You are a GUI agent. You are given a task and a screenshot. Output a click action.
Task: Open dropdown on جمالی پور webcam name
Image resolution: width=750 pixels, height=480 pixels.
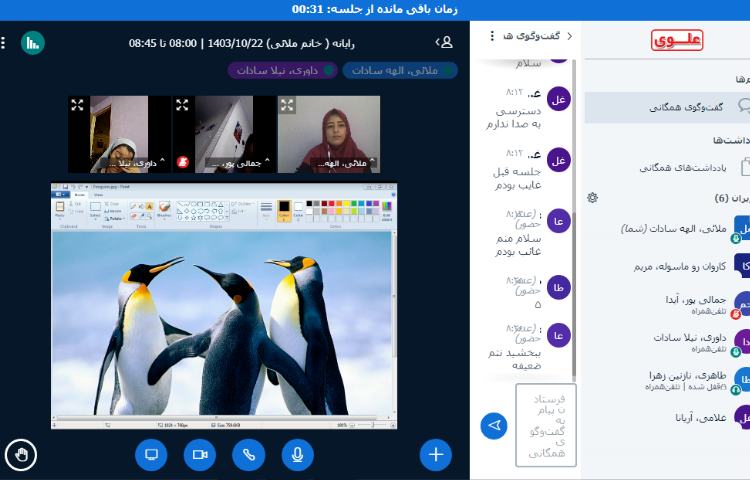click(238, 163)
